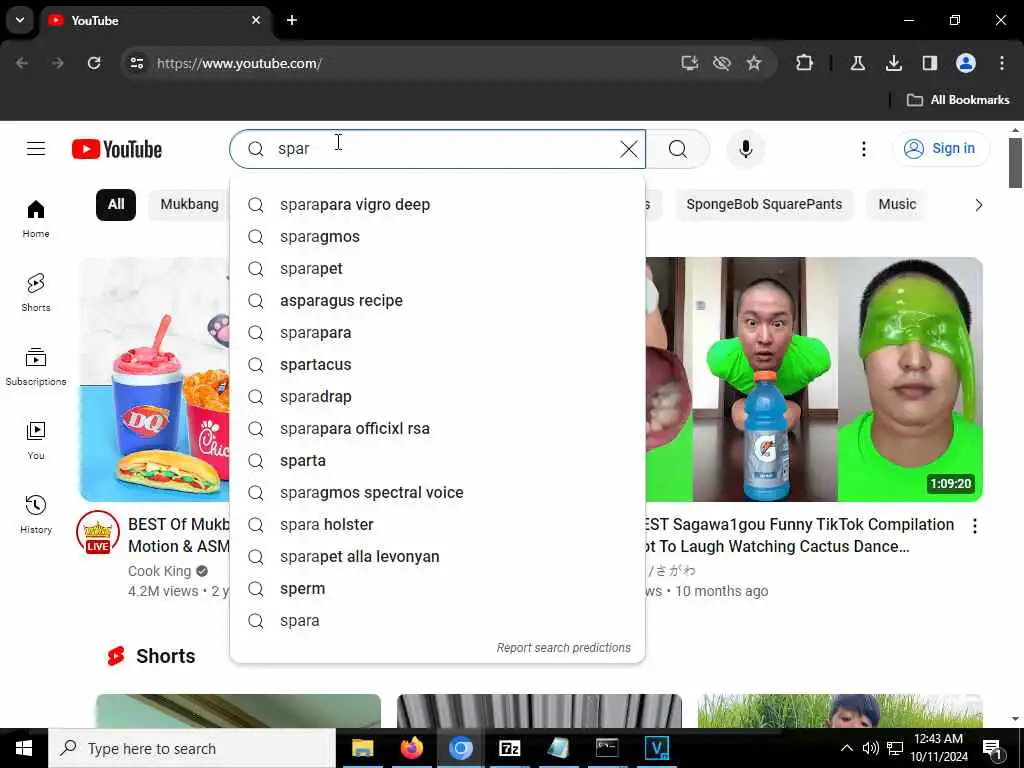The image size is (1024, 768).
Task: Open Chrome Labs flask icon
Action: (857, 63)
